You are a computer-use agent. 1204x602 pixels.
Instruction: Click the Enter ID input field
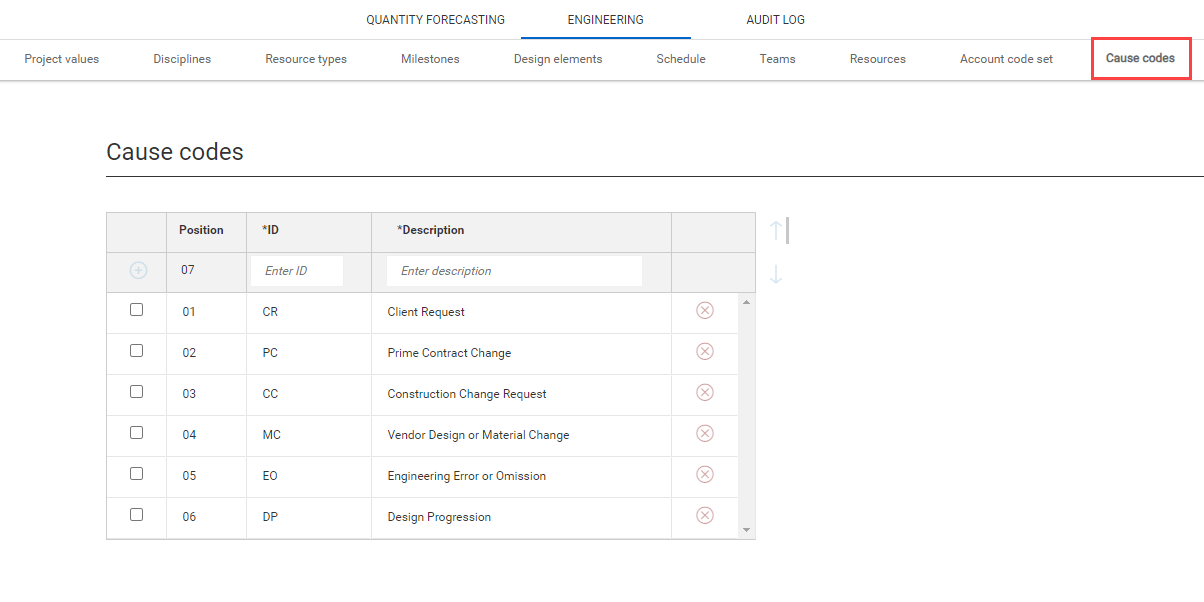(297, 271)
